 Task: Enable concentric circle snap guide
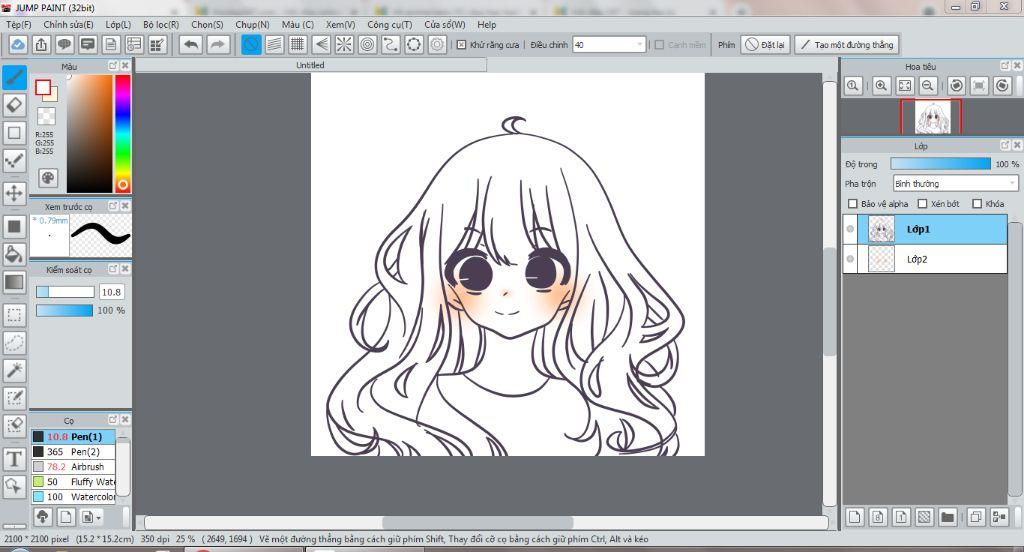click(368, 44)
